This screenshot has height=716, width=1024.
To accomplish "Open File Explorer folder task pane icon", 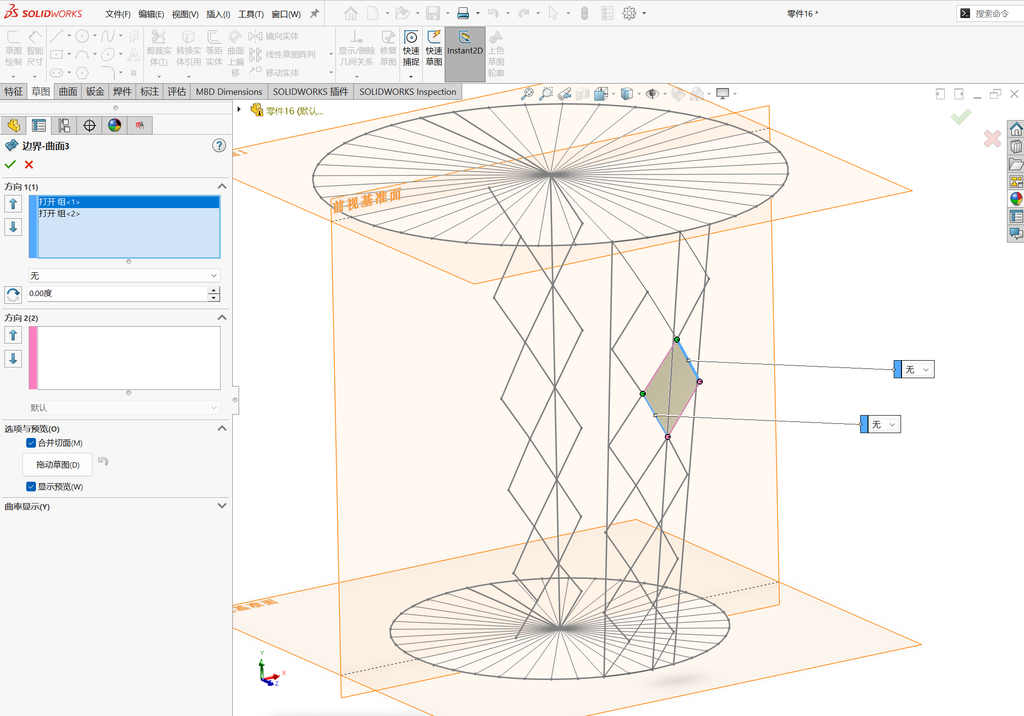I will point(1016,164).
